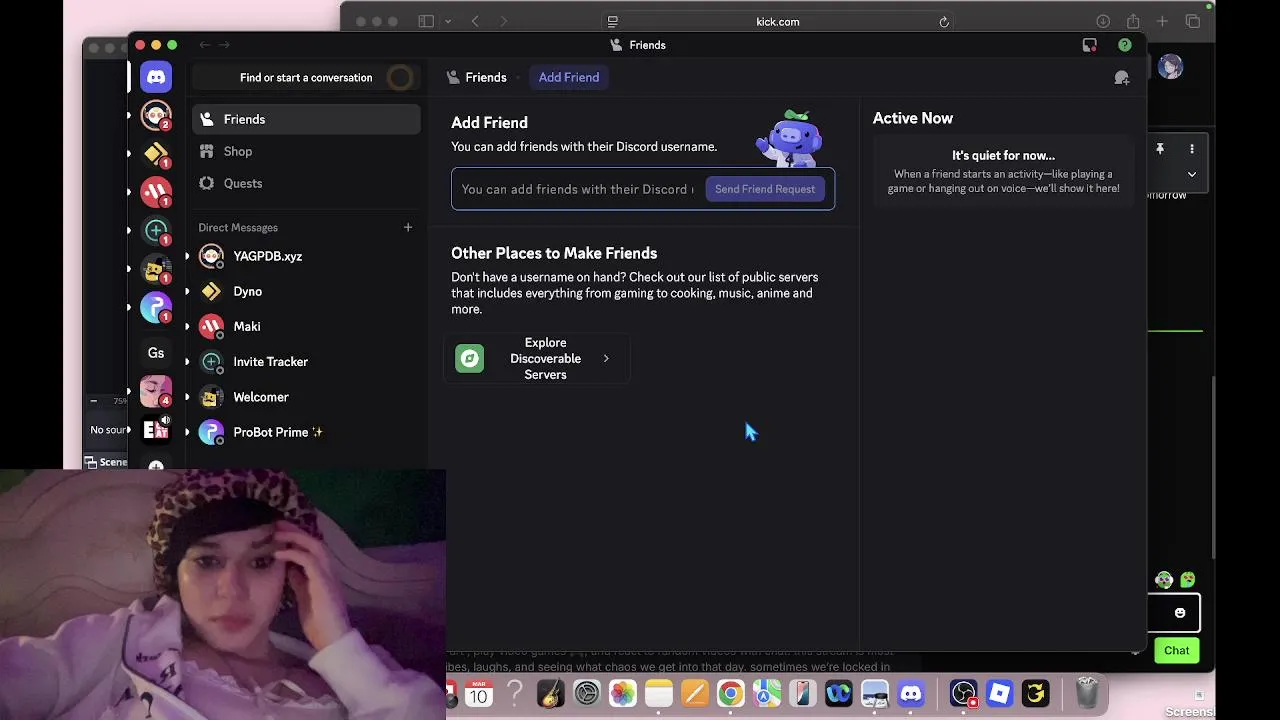Screen dimensions: 1280x720
Task: Open Safari sidebar dropdown chevron
Action: click(x=447, y=22)
